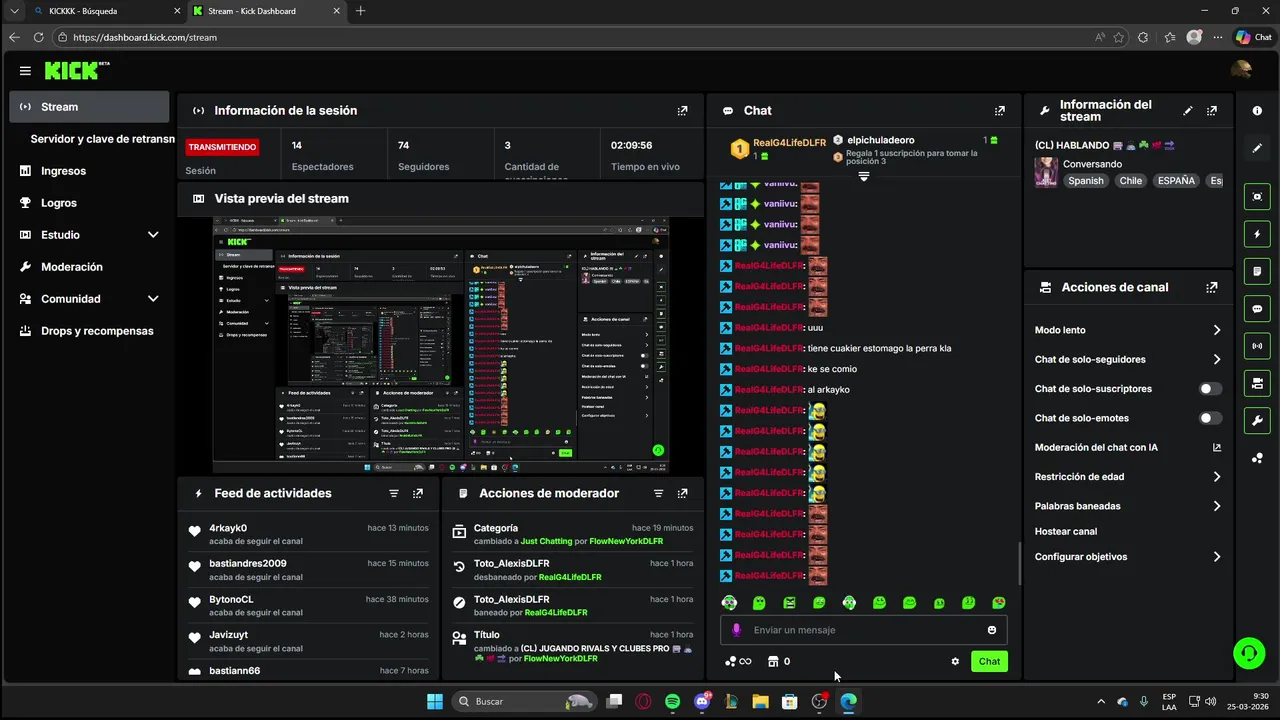Click the purple microphone in message box
1280x720 pixels.
point(737,630)
